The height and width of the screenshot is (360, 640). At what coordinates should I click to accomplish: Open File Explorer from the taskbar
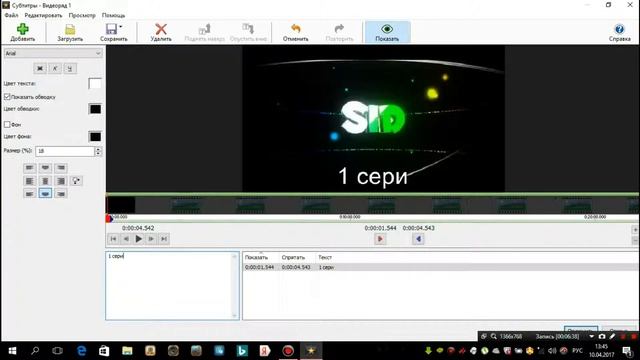click(127, 351)
